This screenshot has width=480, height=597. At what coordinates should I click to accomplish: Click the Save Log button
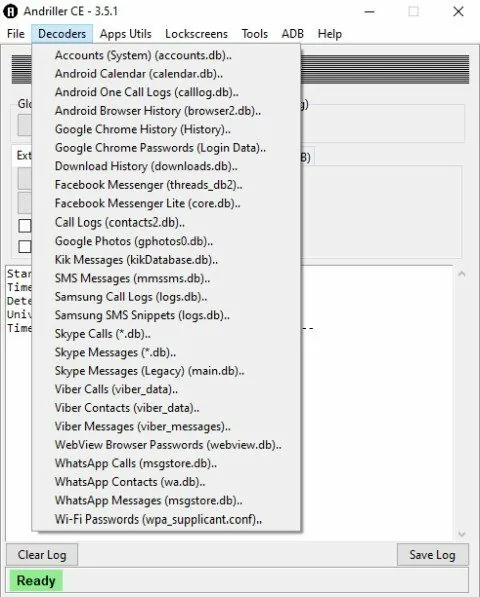tap(432, 555)
